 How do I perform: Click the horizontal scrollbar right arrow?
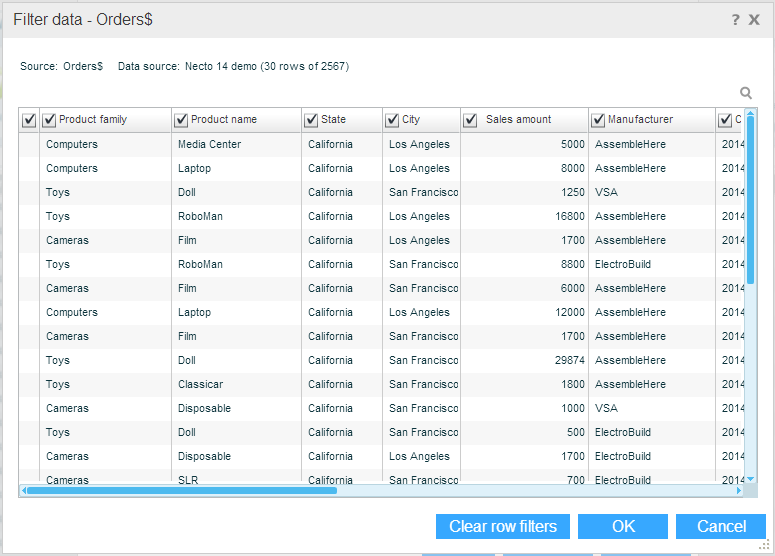(x=740, y=491)
